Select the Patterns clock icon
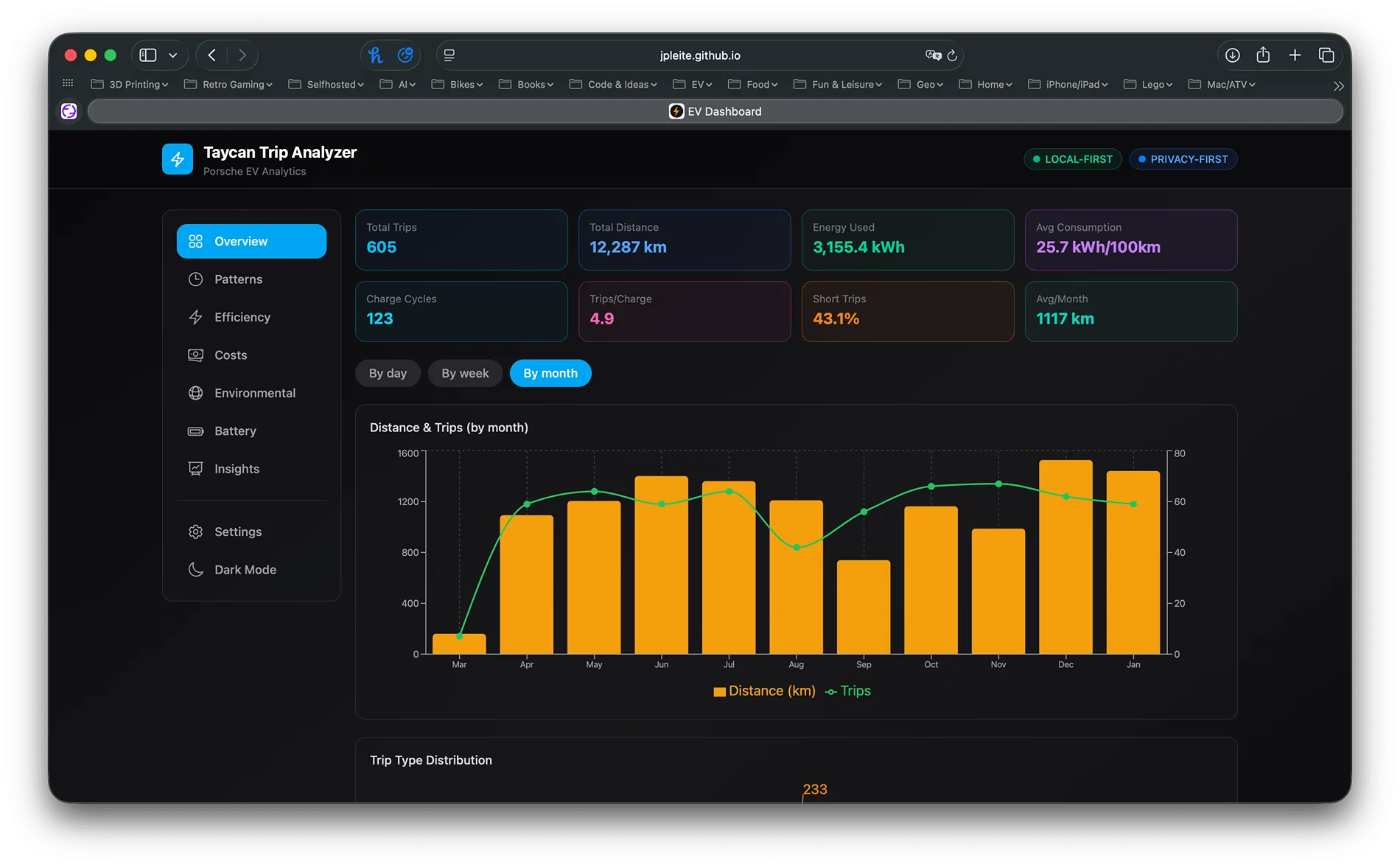This screenshot has height=867, width=1400. click(195, 279)
